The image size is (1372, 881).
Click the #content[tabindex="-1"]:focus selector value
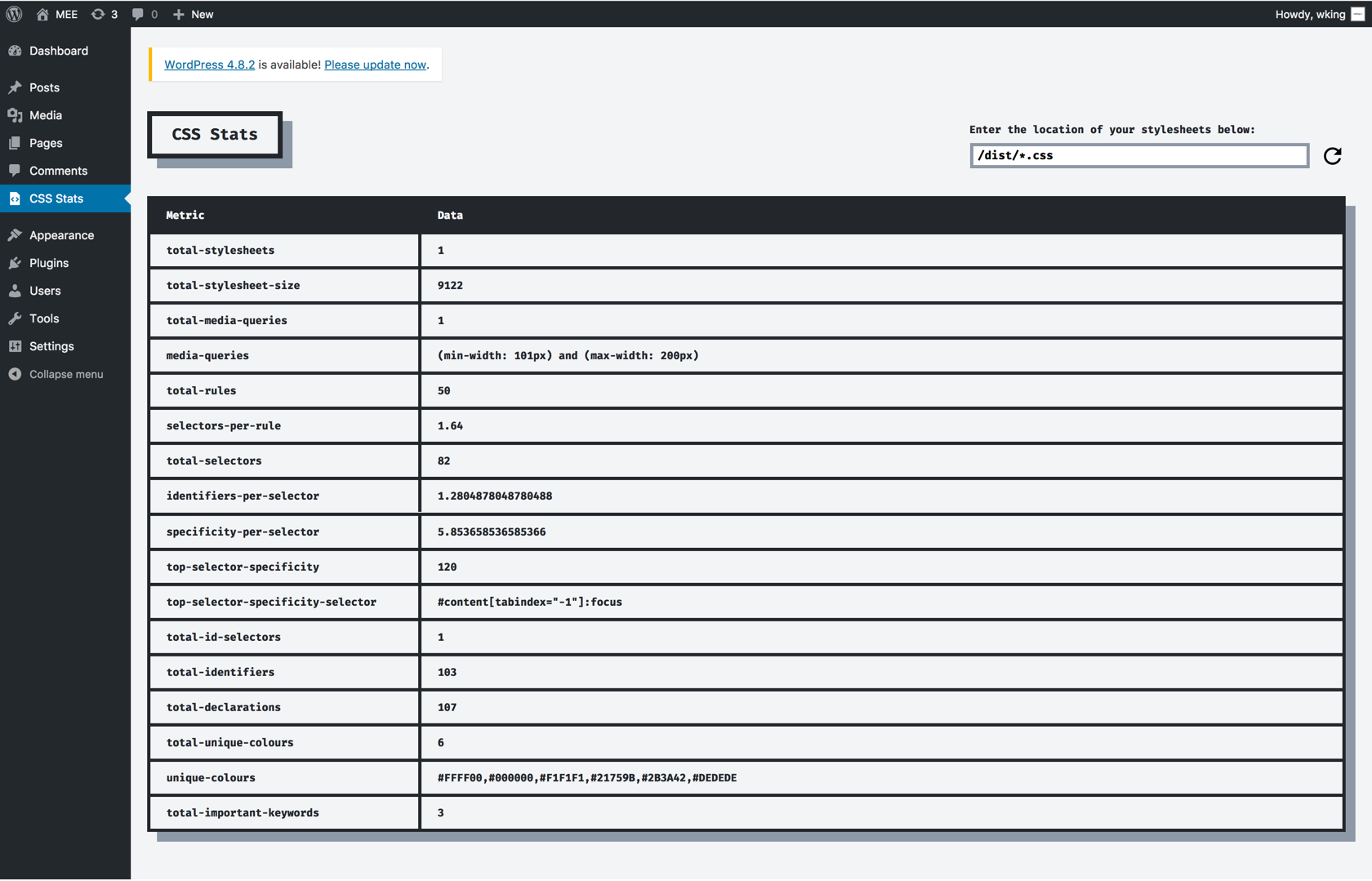pyautogui.click(x=530, y=602)
